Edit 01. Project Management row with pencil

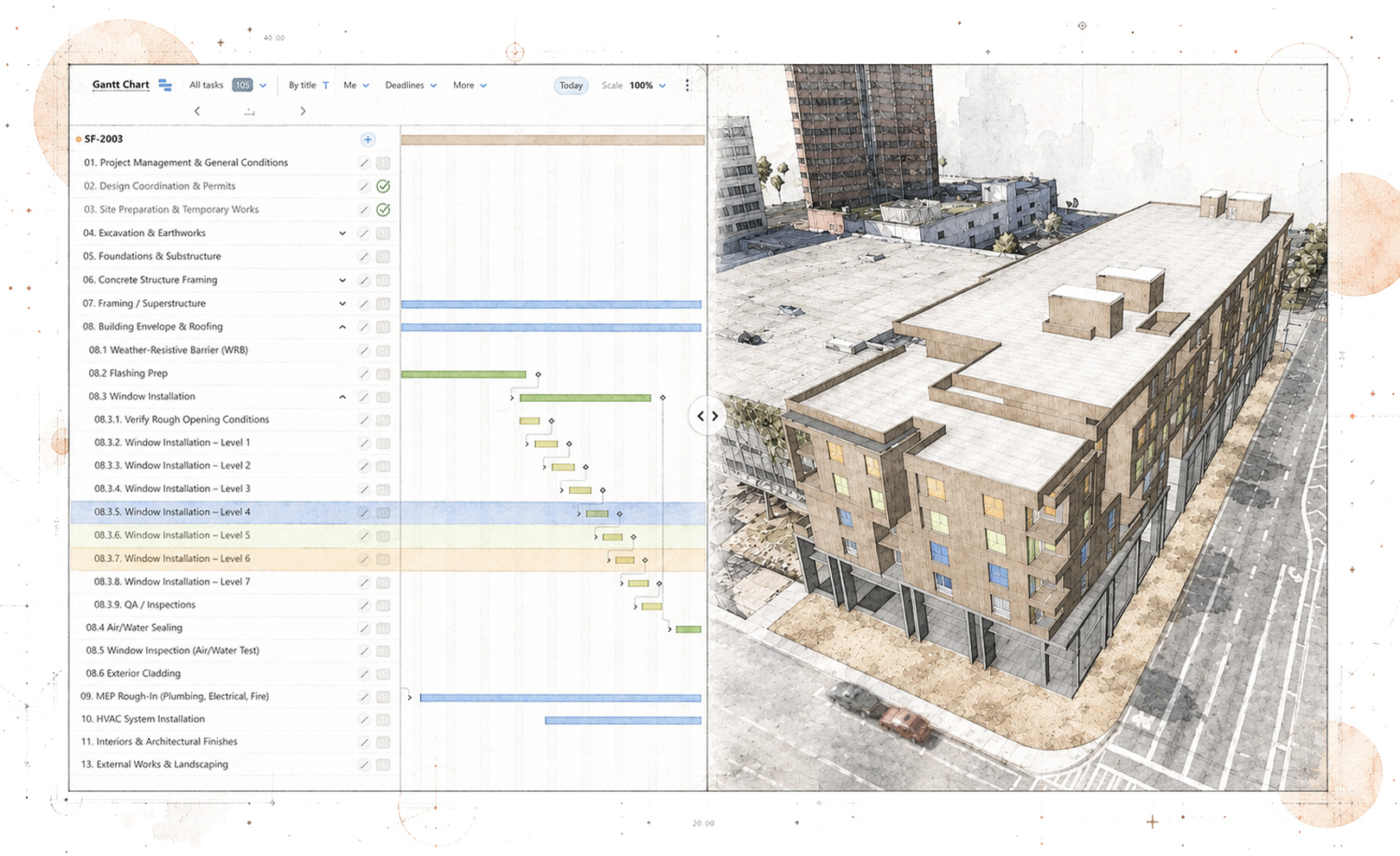pyautogui.click(x=364, y=163)
